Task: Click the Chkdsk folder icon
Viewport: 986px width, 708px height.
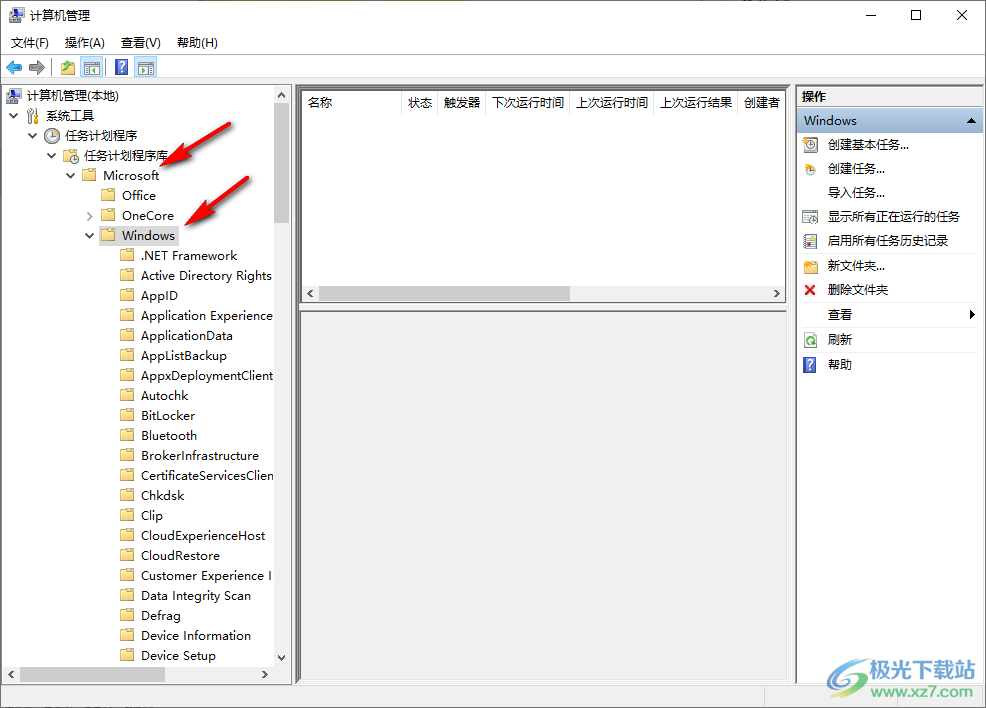Action: 127,495
